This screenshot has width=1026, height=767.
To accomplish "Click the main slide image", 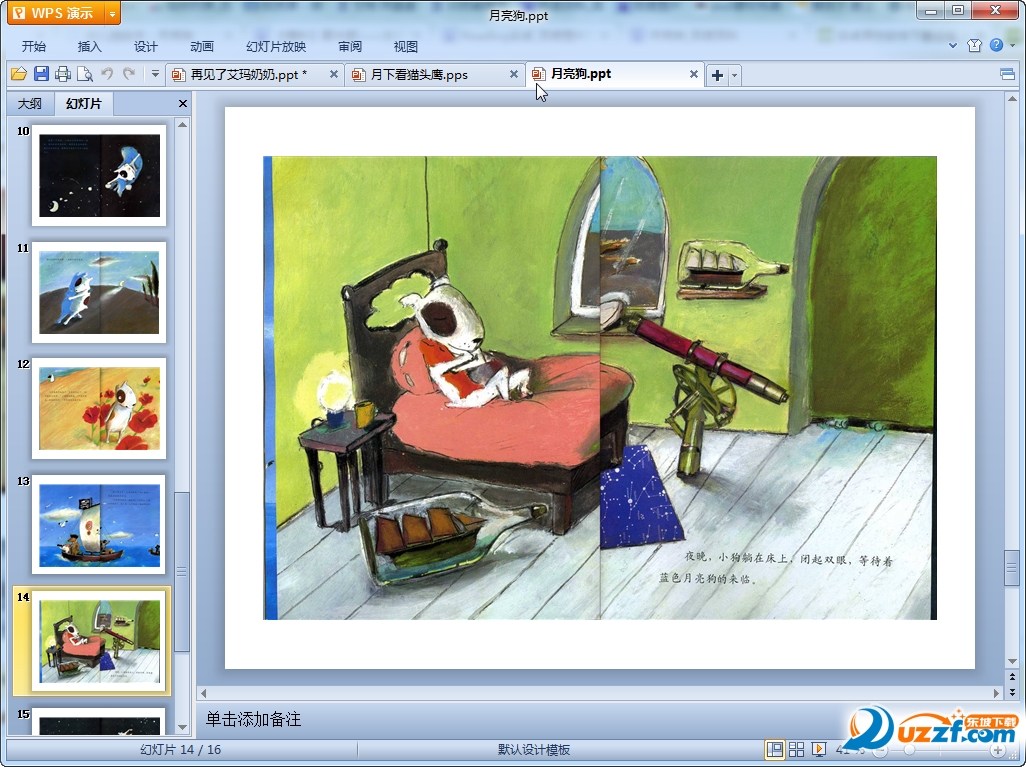I will (x=600, y=387).
